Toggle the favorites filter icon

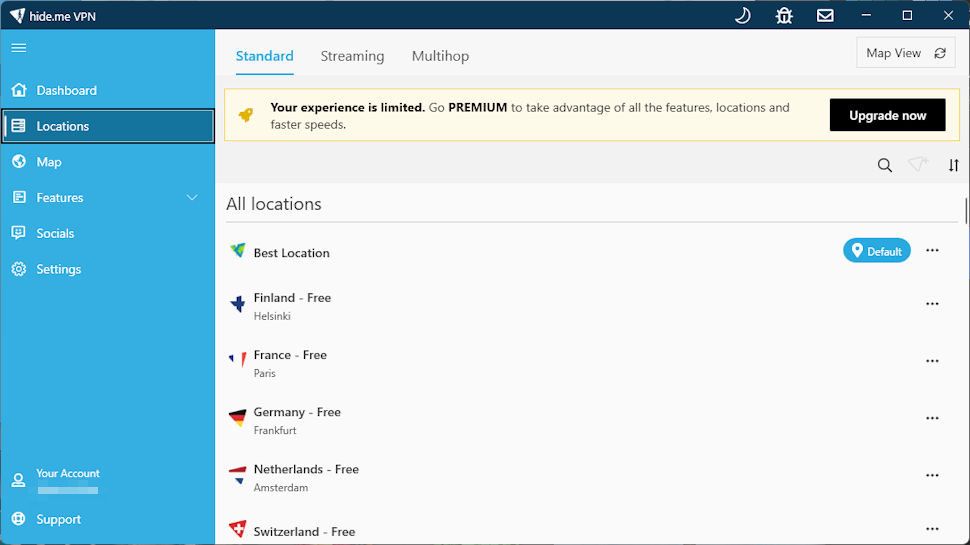tap(919, 165)
